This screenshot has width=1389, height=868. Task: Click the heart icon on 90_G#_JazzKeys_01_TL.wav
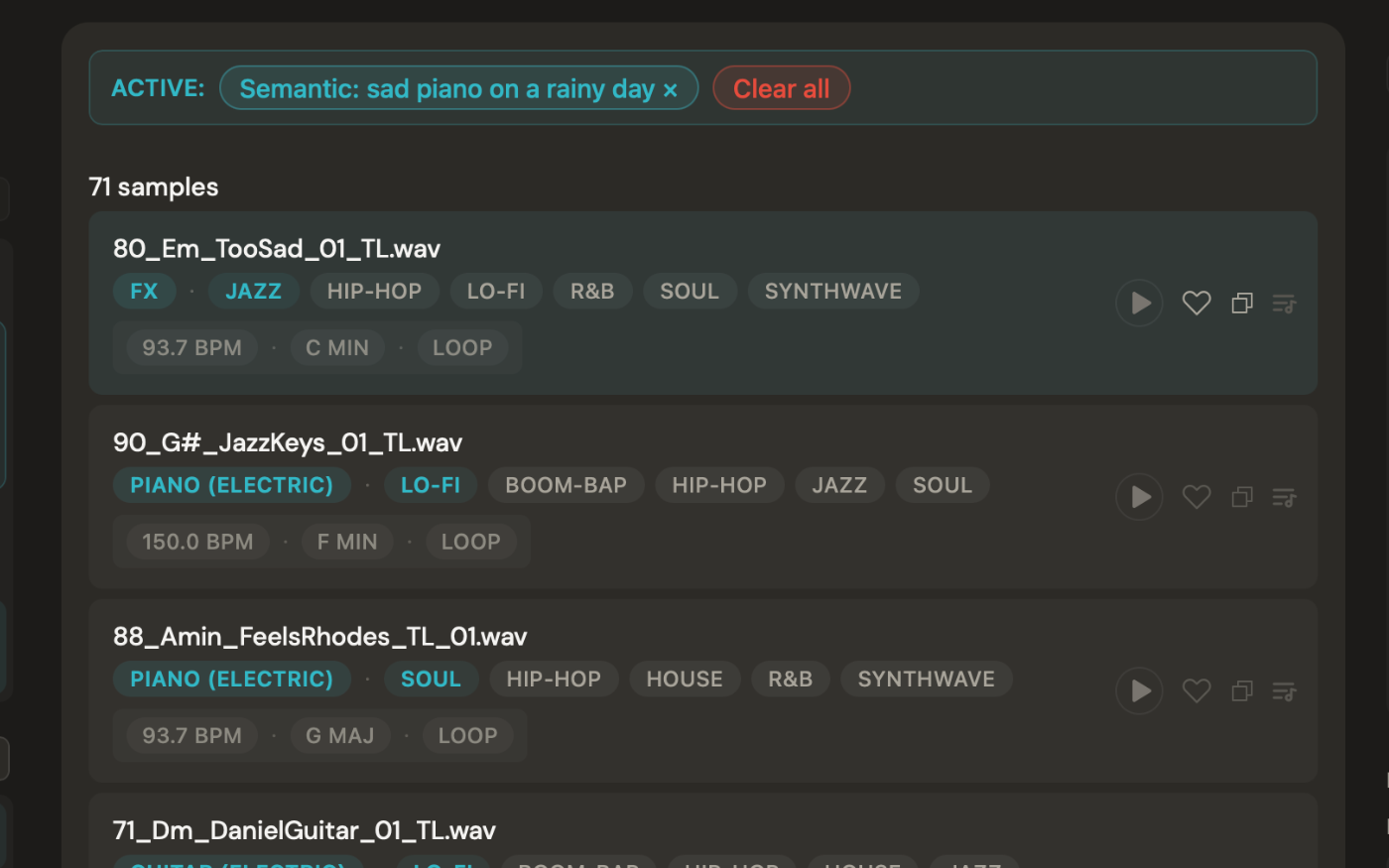pos(1197,497)
